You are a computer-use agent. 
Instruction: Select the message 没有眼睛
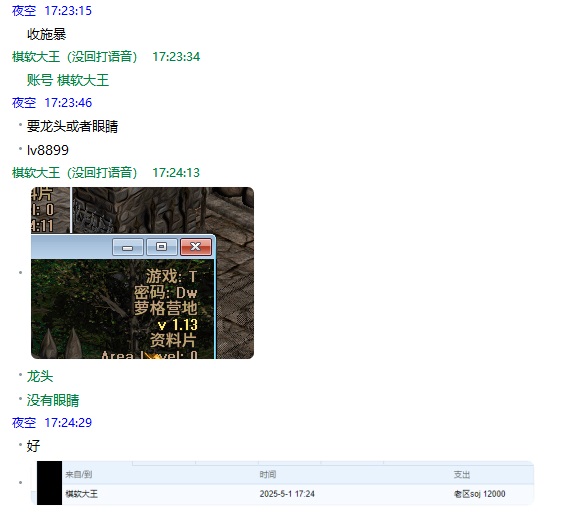53,400
